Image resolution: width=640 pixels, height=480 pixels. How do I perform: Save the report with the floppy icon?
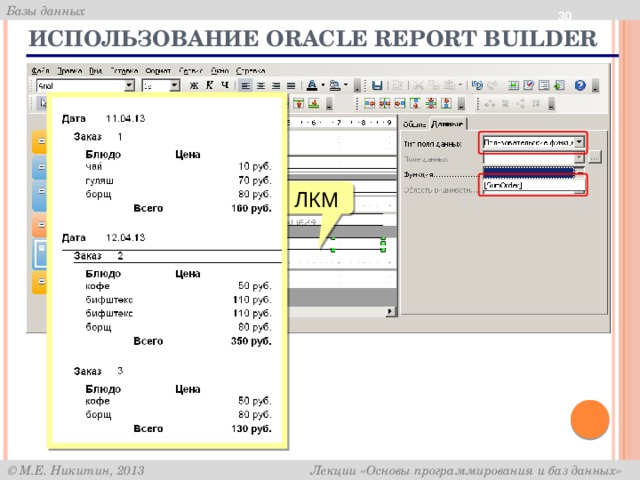[x=377, y=85]
